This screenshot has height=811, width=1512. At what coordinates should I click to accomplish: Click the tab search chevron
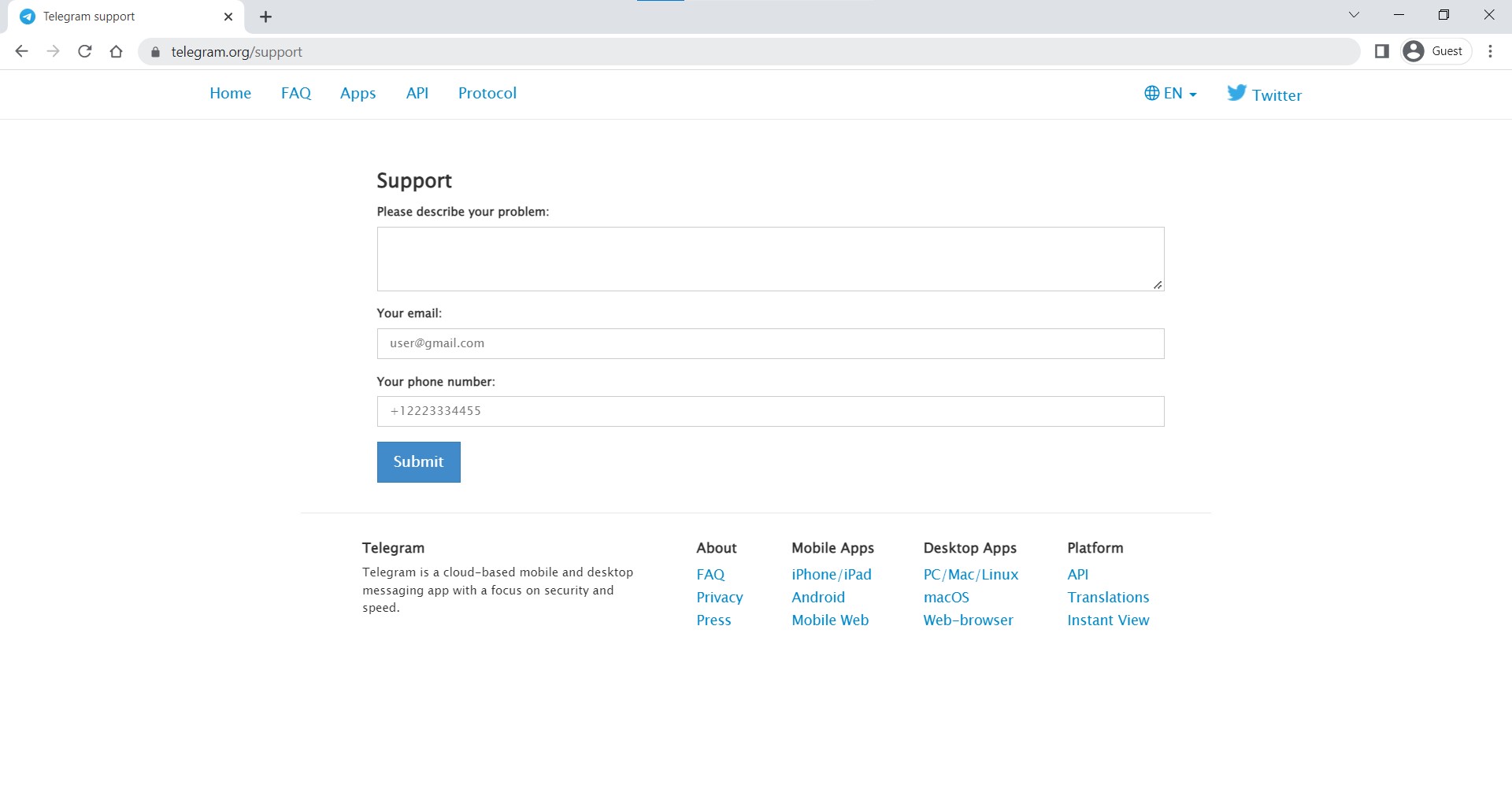[x=1354, y=15]
